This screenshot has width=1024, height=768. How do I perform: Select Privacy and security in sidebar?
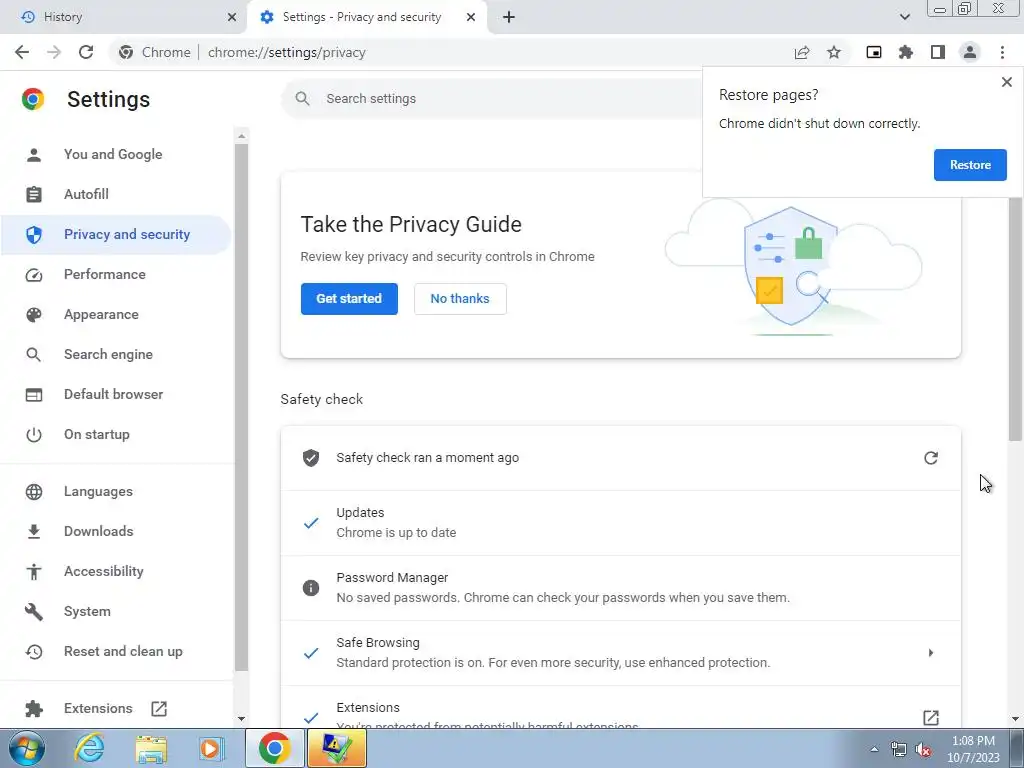point(116,234)
